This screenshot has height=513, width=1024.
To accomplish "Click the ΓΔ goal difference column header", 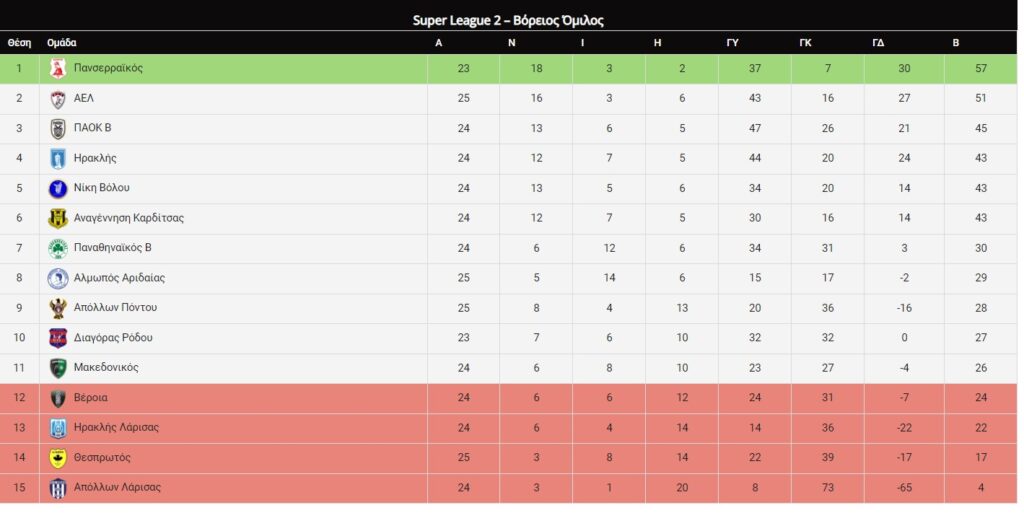I will click(878, 43).
